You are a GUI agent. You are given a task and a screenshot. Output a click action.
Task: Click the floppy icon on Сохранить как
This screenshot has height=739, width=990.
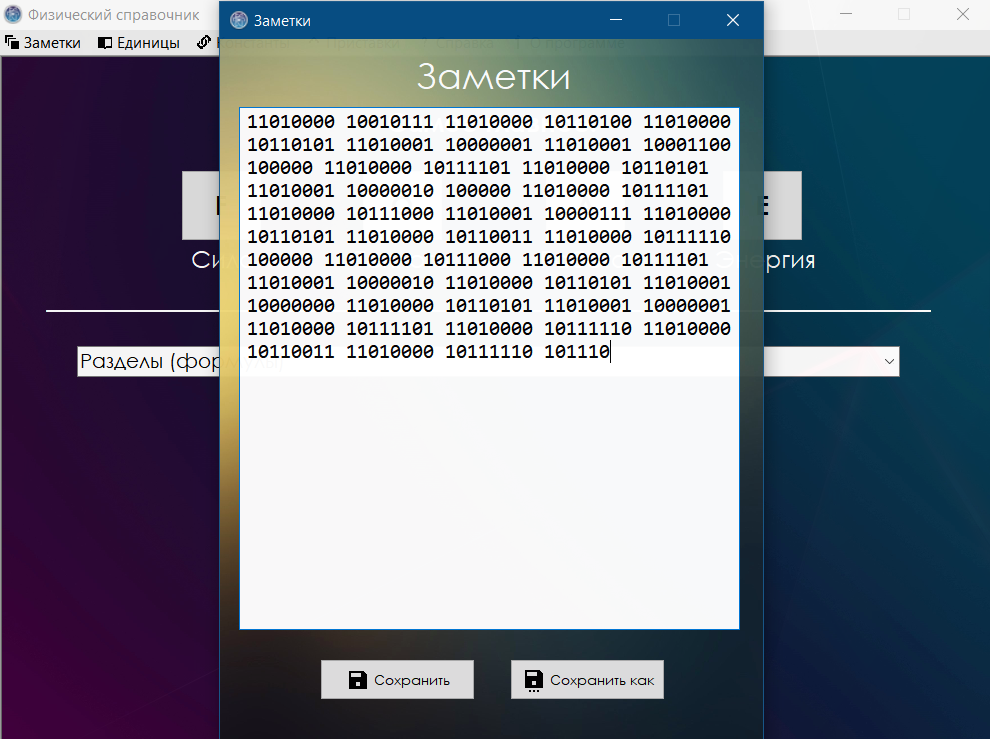click(x=534, y=681)
